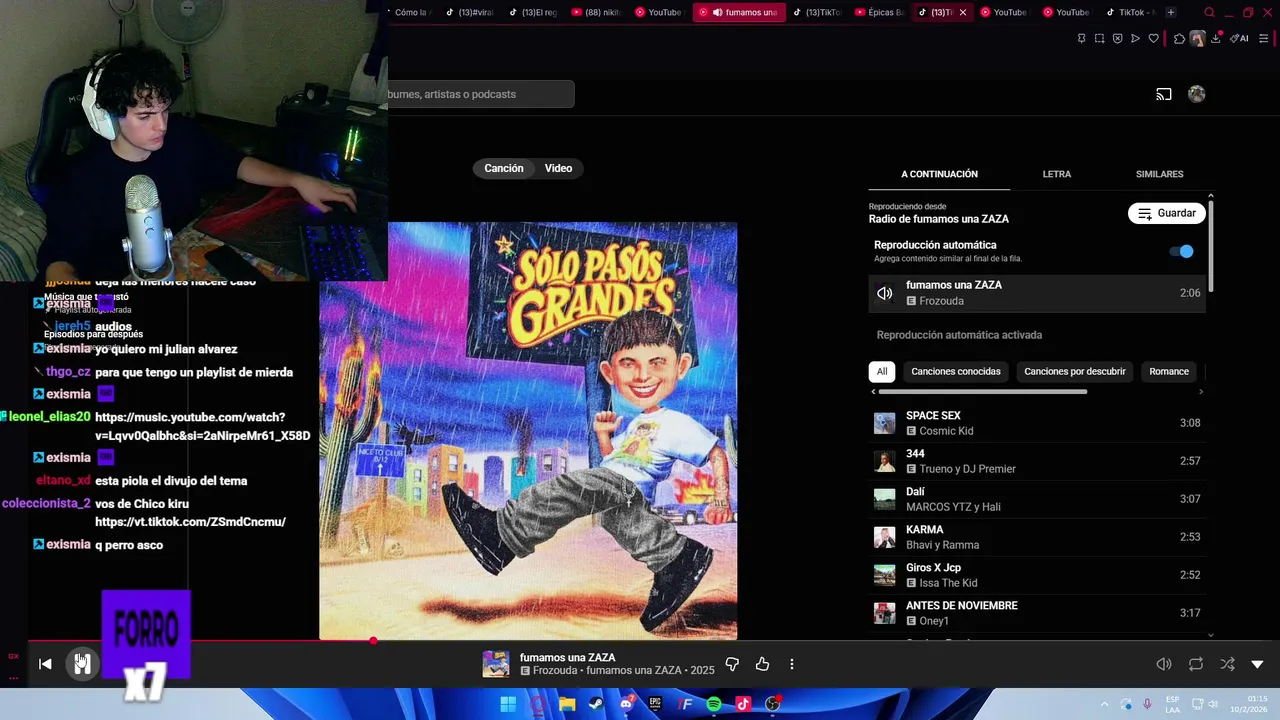Select the Canciones conocidas filter chip
Image resolution: width=1280 pixels, height=720 pixels.
956,371
